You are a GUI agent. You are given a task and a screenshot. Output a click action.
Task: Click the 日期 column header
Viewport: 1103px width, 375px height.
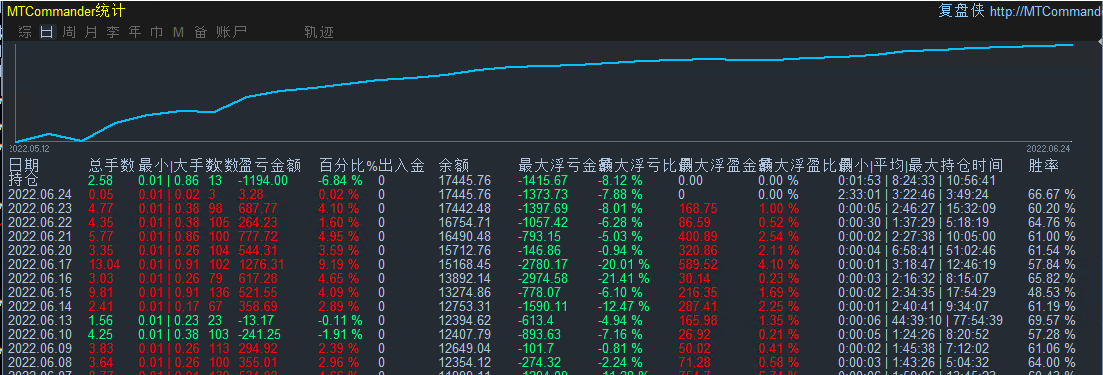pos(24,165)
